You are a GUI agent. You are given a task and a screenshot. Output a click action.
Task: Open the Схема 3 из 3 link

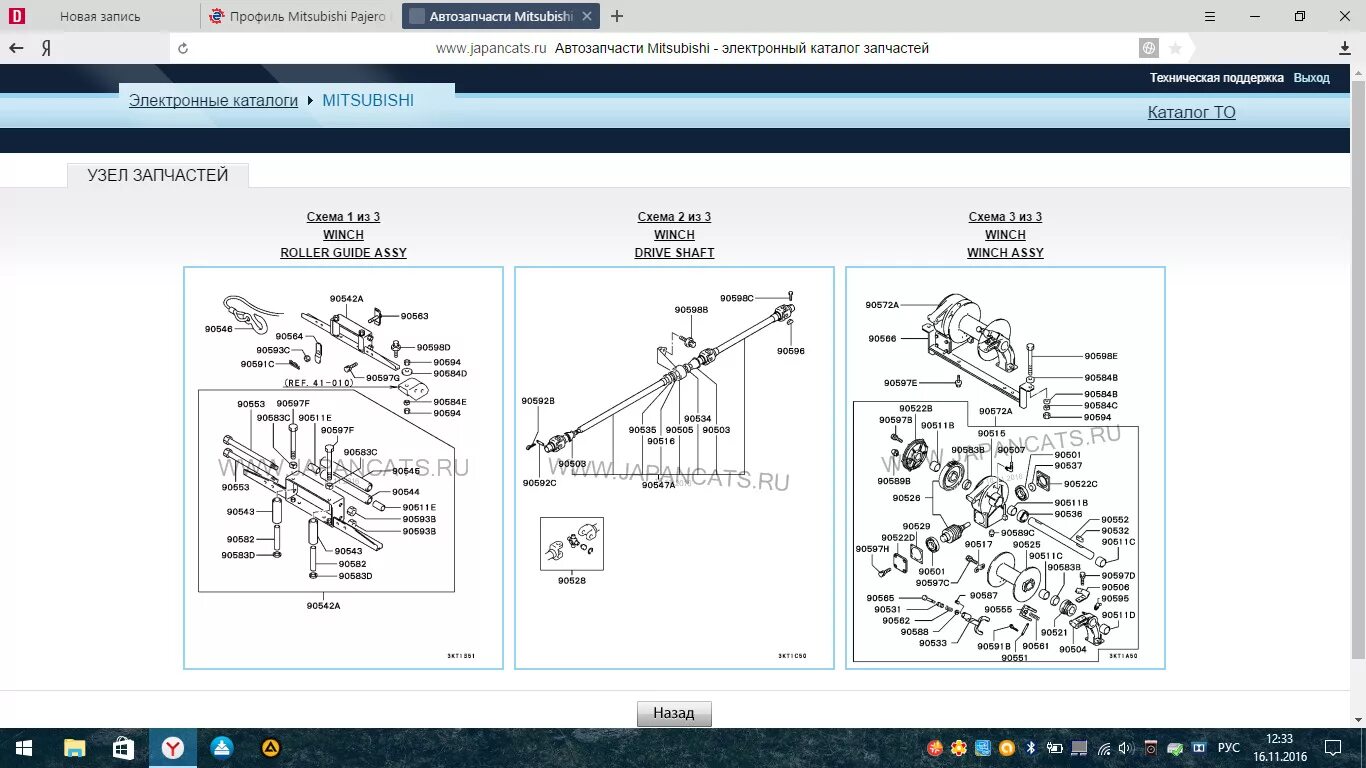[x=1005, y=217]
